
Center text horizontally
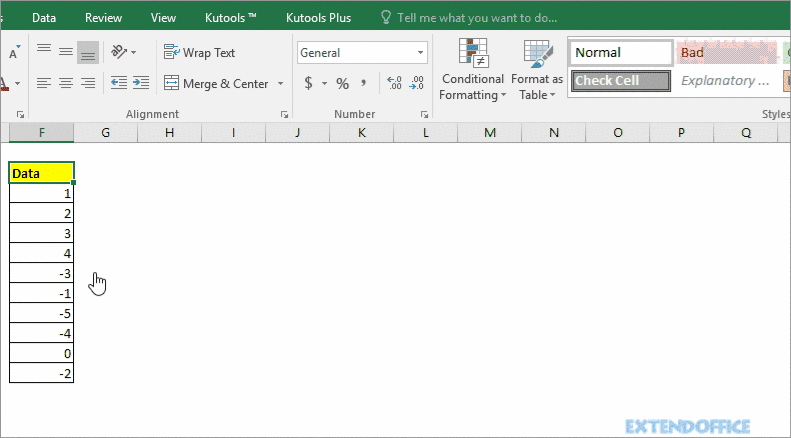click(x=66, y=83)
